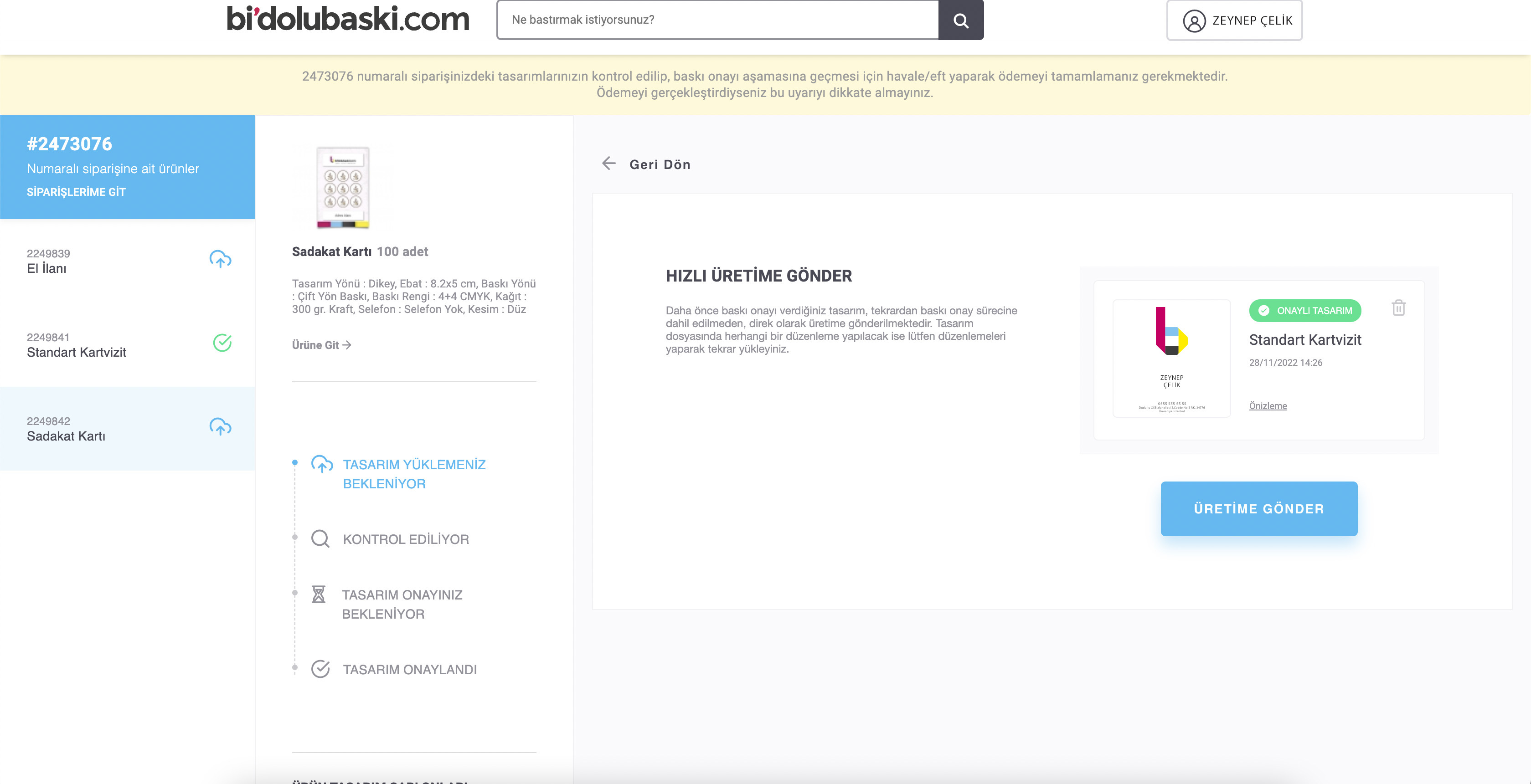Click upload cloud icon for El İlanı
Viewport: 1531px width, 784px height.
point(221,260)
